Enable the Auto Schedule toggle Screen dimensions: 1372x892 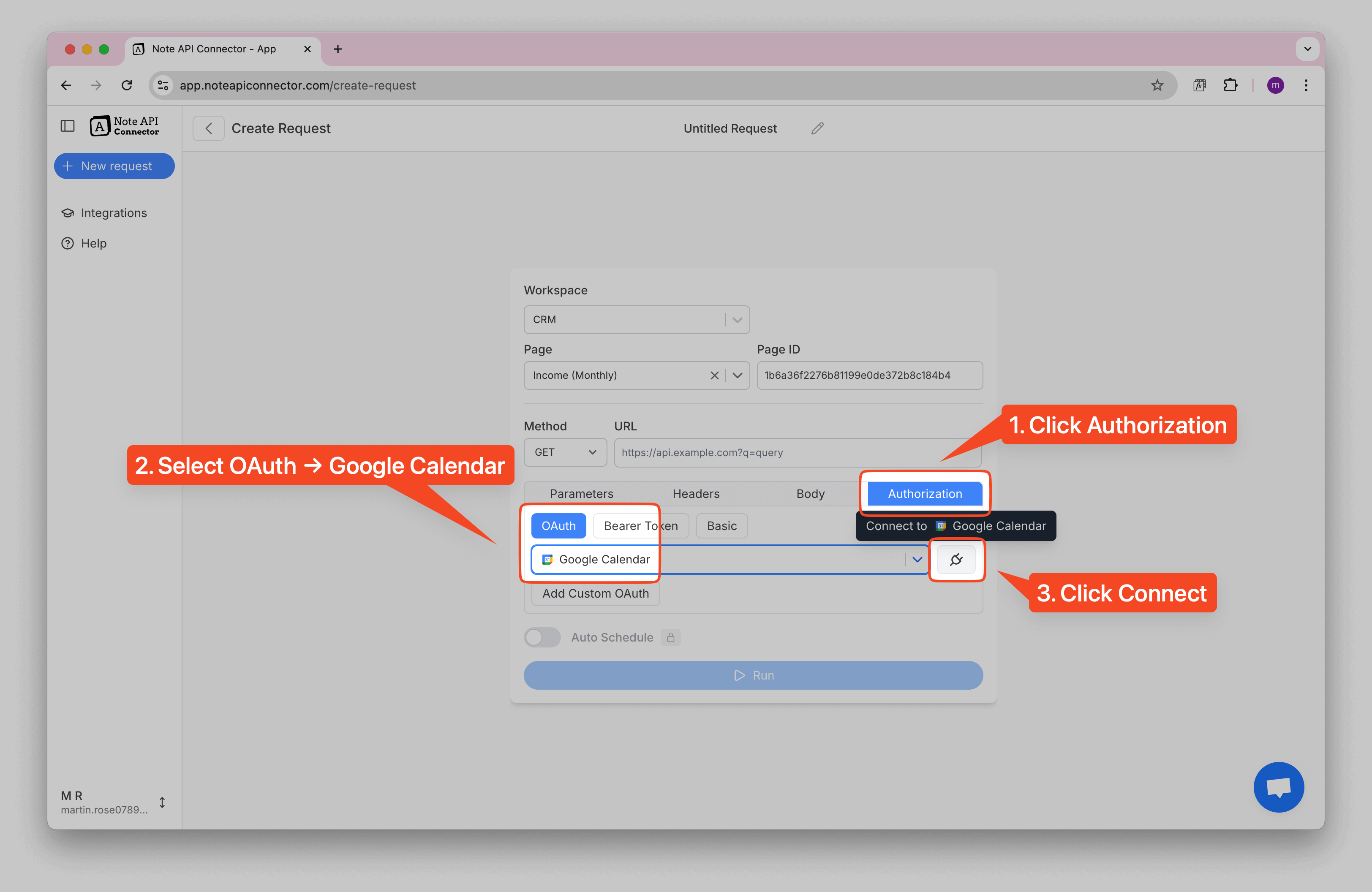[x=542, y=637]
